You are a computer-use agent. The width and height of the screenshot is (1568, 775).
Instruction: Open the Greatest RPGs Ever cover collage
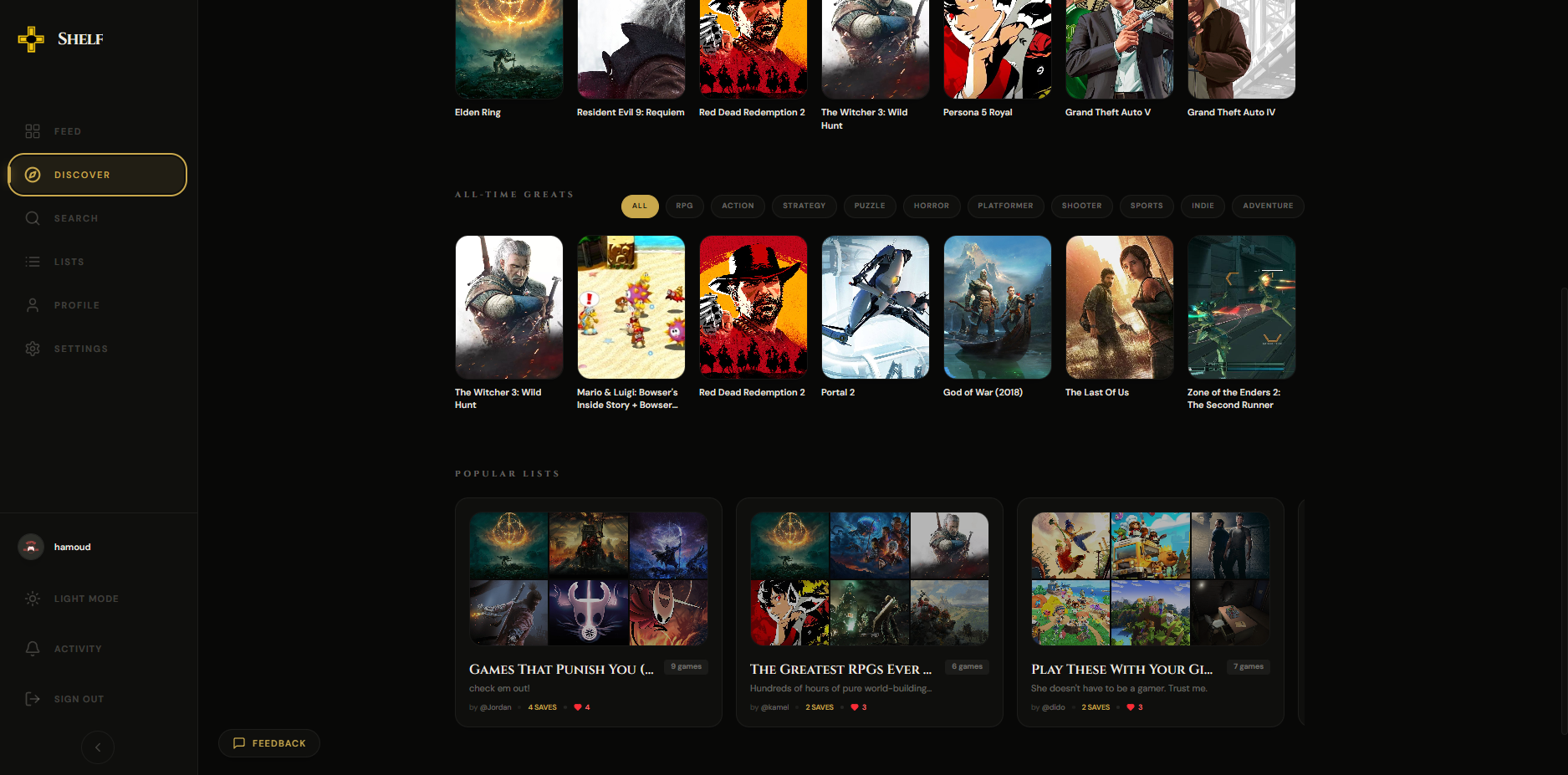pos(870,579)
